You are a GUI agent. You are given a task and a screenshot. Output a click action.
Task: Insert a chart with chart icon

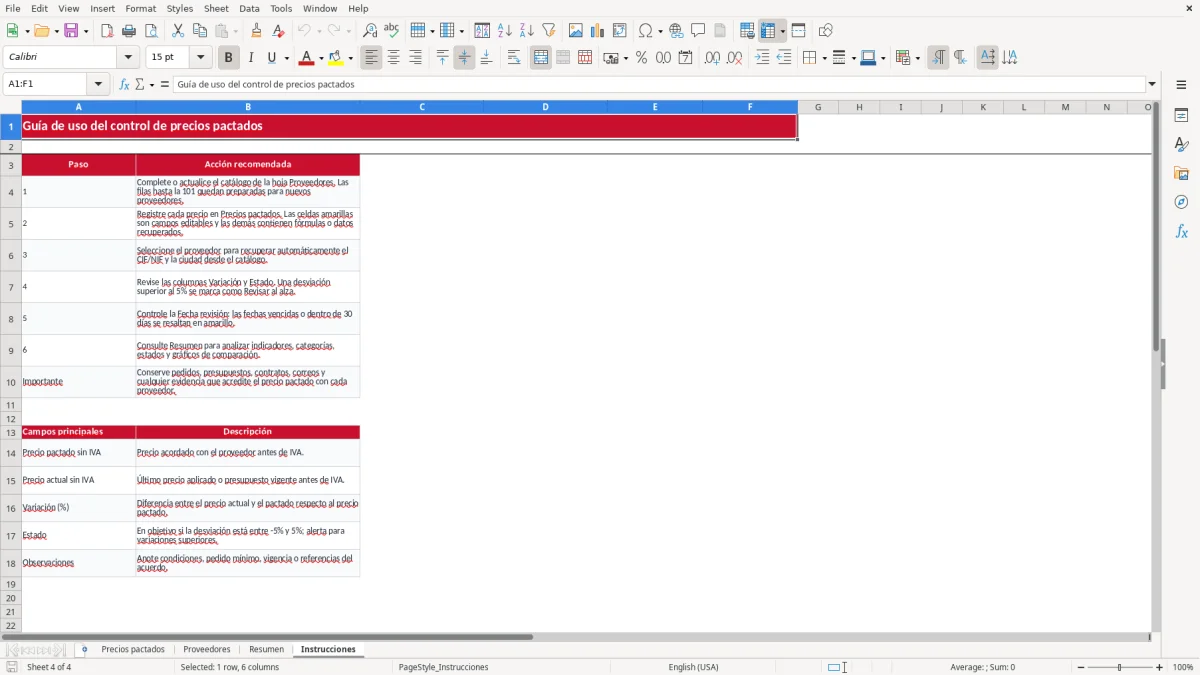(598, 31)
